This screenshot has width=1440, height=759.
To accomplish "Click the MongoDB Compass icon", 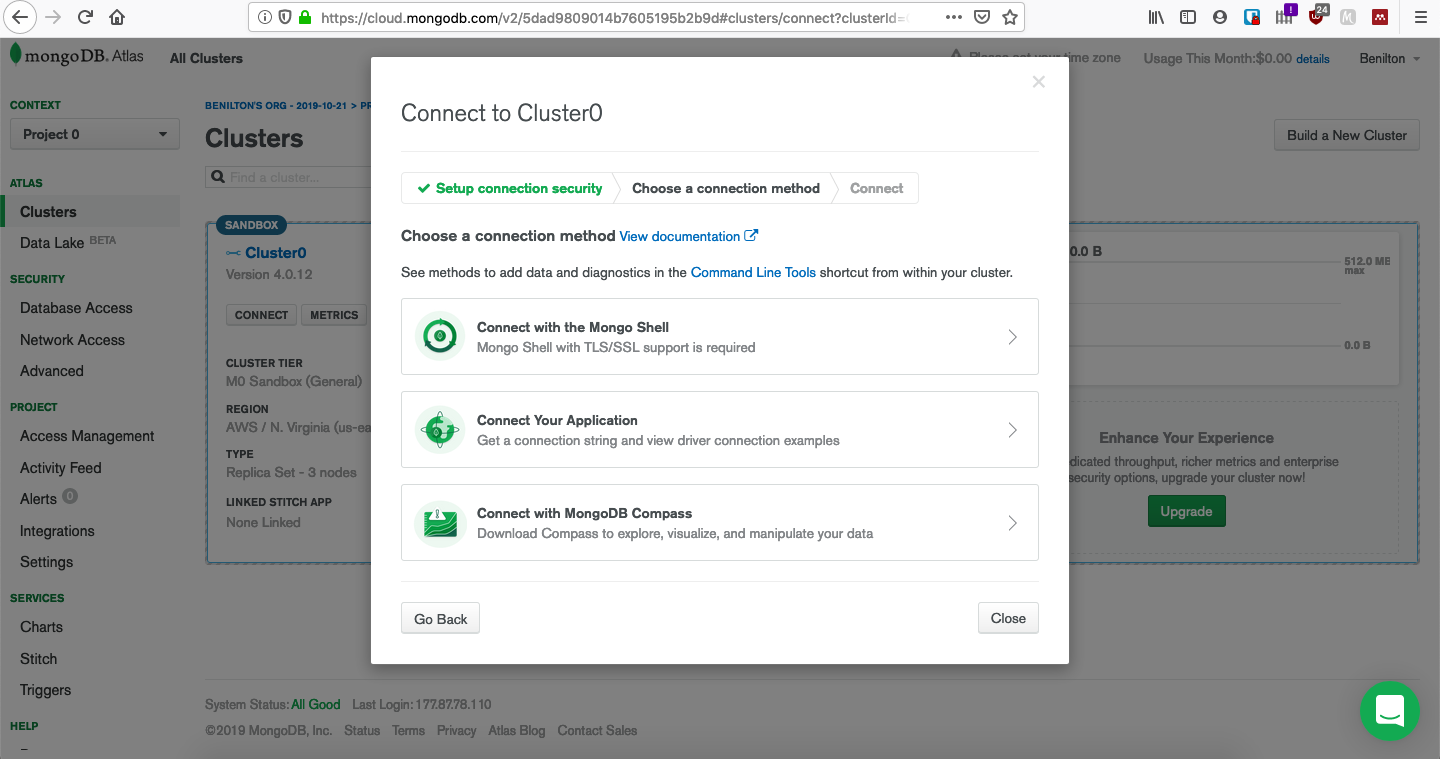I will click(439, 522).
